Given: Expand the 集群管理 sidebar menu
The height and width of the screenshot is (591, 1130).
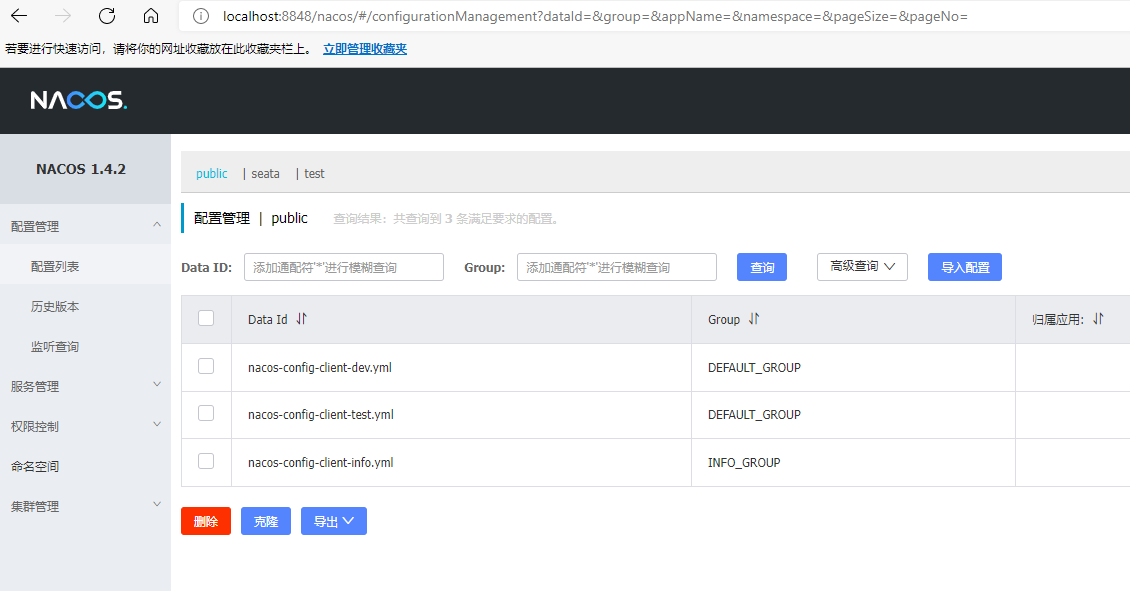Looking at the screenshot, I should pyautogui.click(x=85, y=506).
